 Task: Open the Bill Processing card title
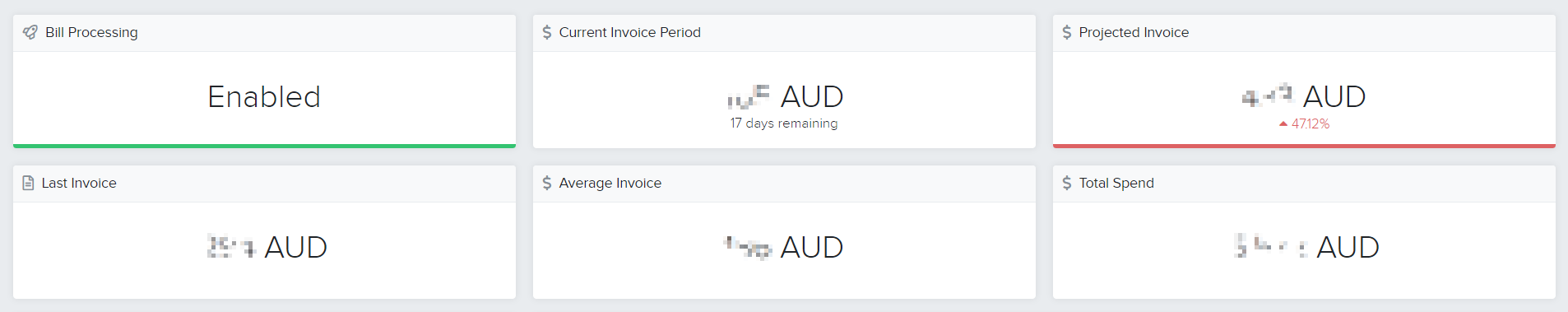[x=91, y=32]
